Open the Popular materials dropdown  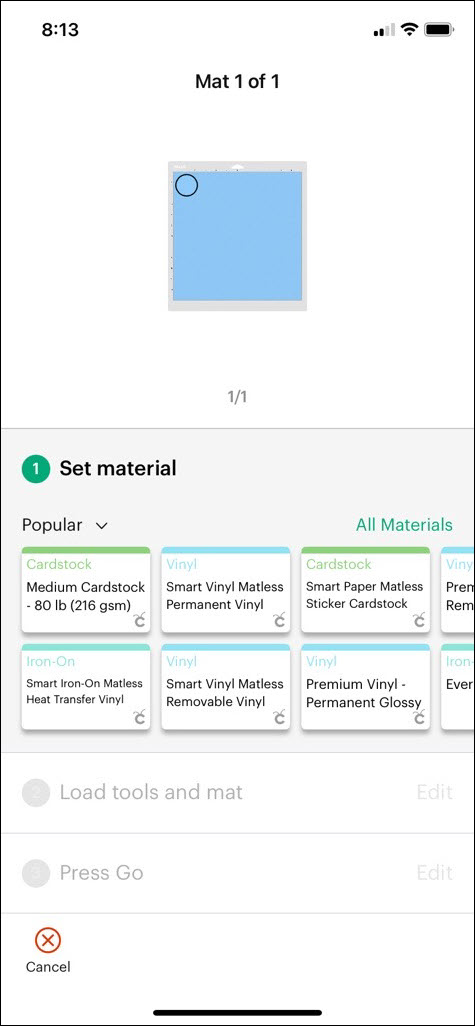[x=65, y=525]
